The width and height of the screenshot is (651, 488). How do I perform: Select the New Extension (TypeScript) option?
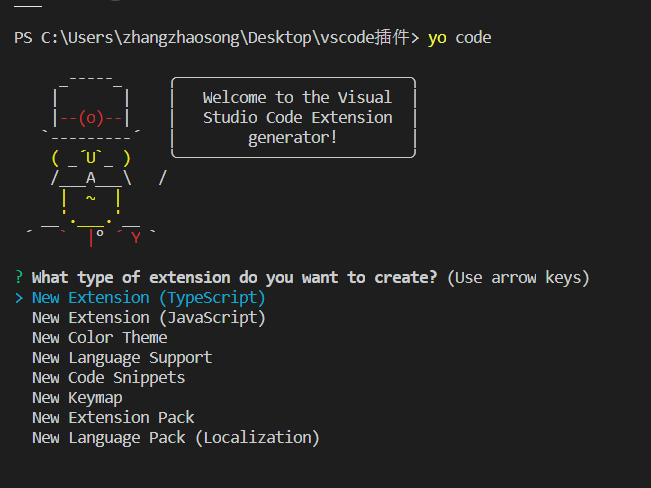[148, 298]
